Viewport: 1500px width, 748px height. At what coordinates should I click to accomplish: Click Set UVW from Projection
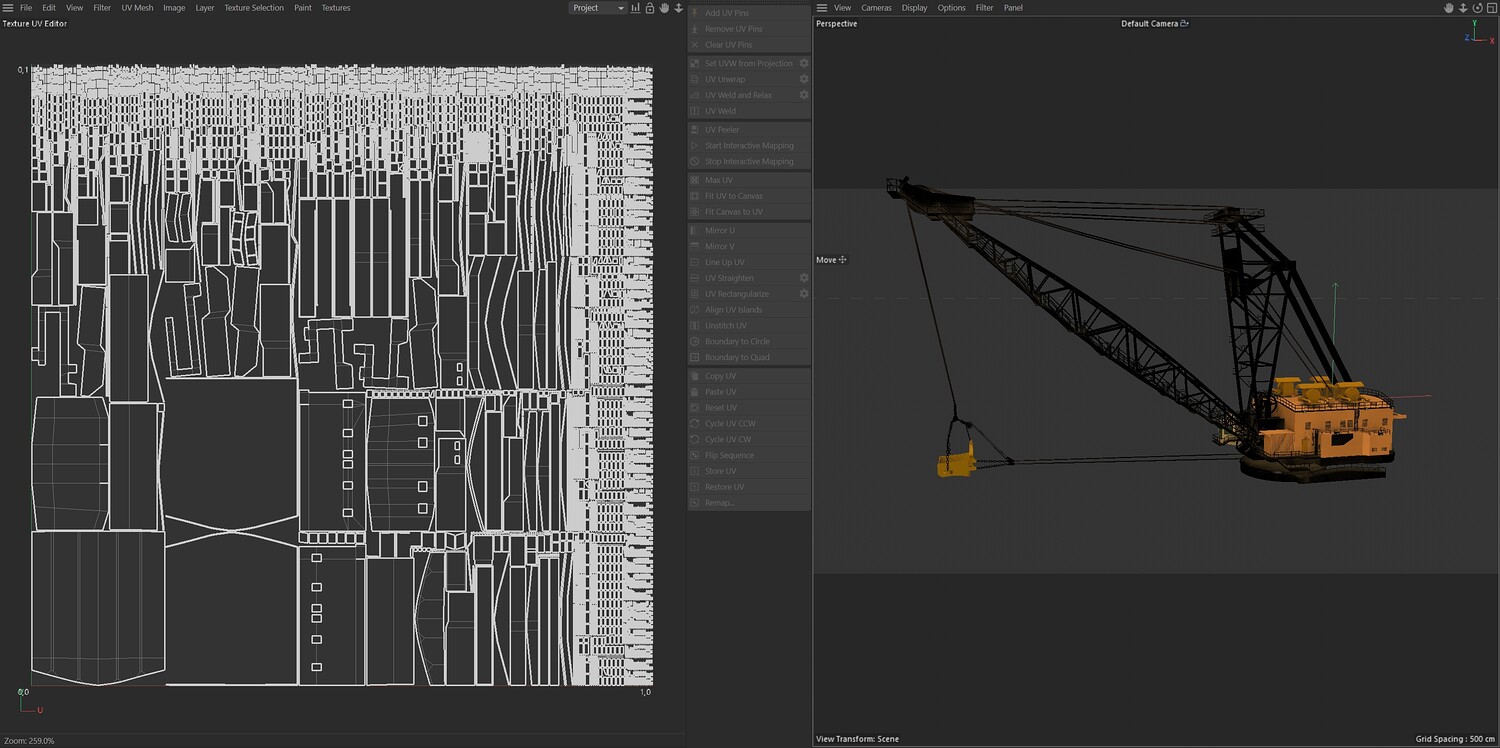[x=748, y=63]
